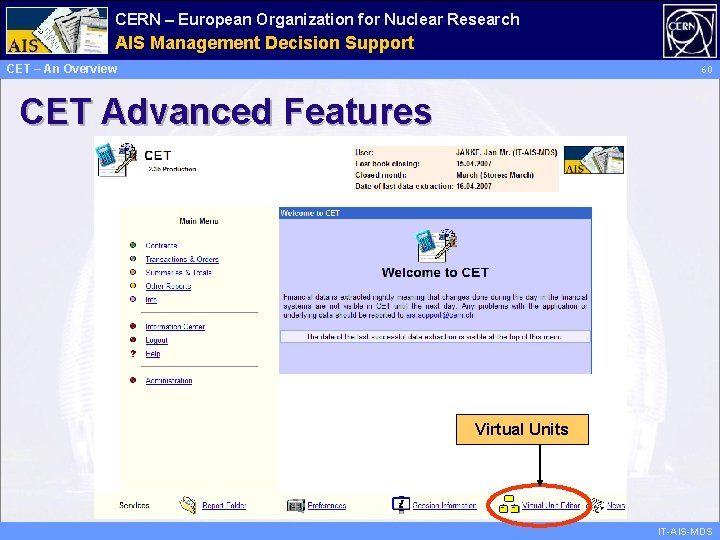The width and height of the screenshot is (720, 540).
Task: Open the Administration link
Action: 169,381
